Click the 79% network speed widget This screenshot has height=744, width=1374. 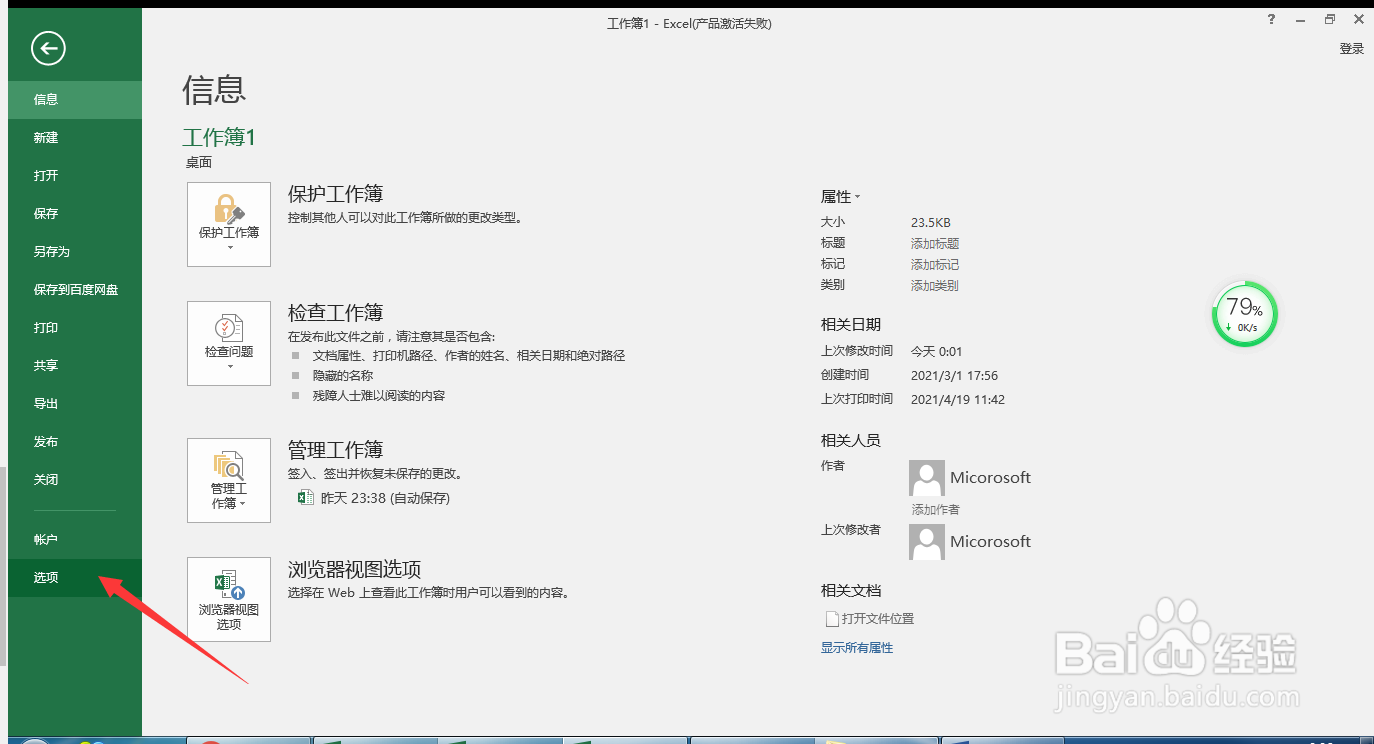[1244, 314]
